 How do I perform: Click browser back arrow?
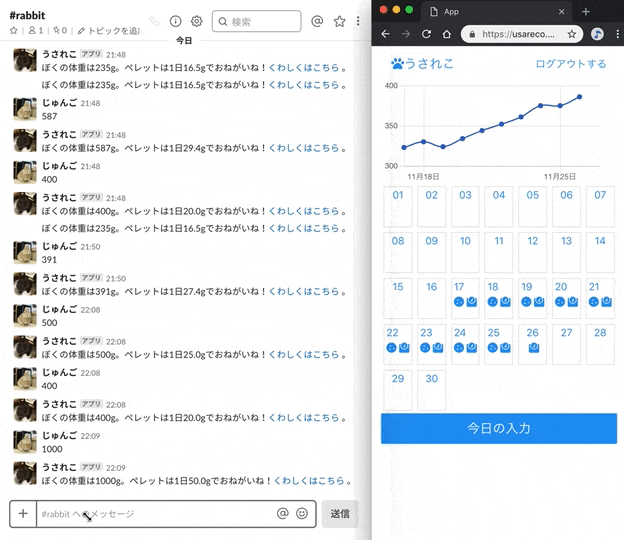point(385,34)
